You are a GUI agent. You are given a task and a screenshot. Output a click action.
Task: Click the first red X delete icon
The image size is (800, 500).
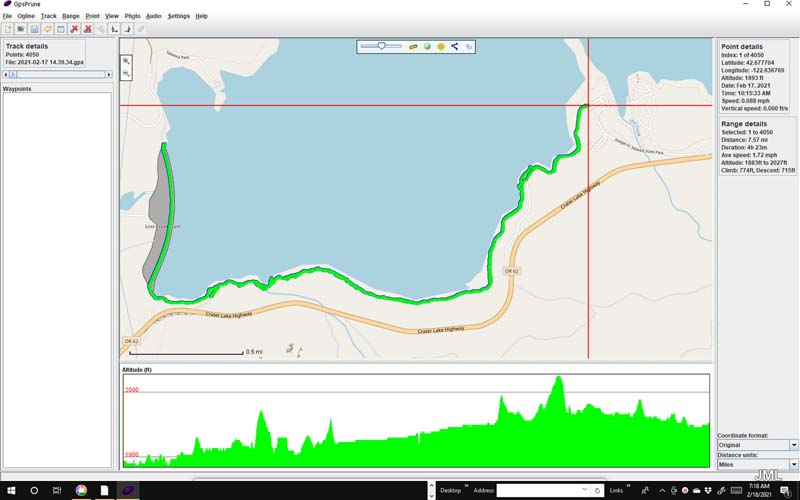74,29
